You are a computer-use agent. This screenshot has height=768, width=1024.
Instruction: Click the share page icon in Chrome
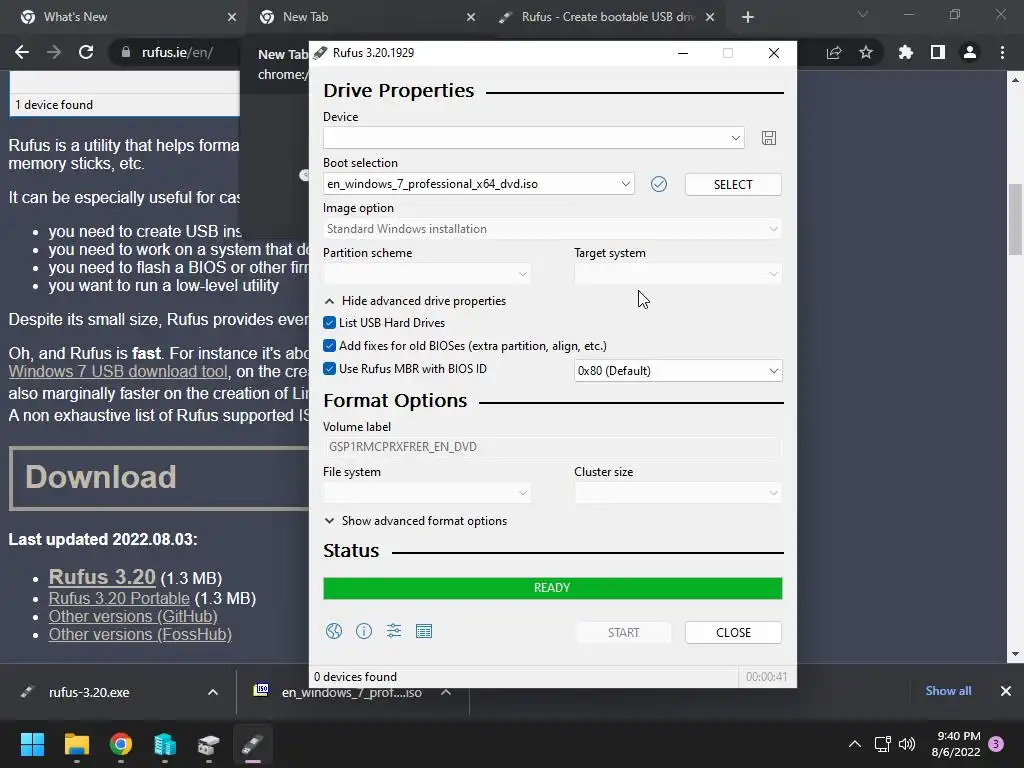point(834,52)
